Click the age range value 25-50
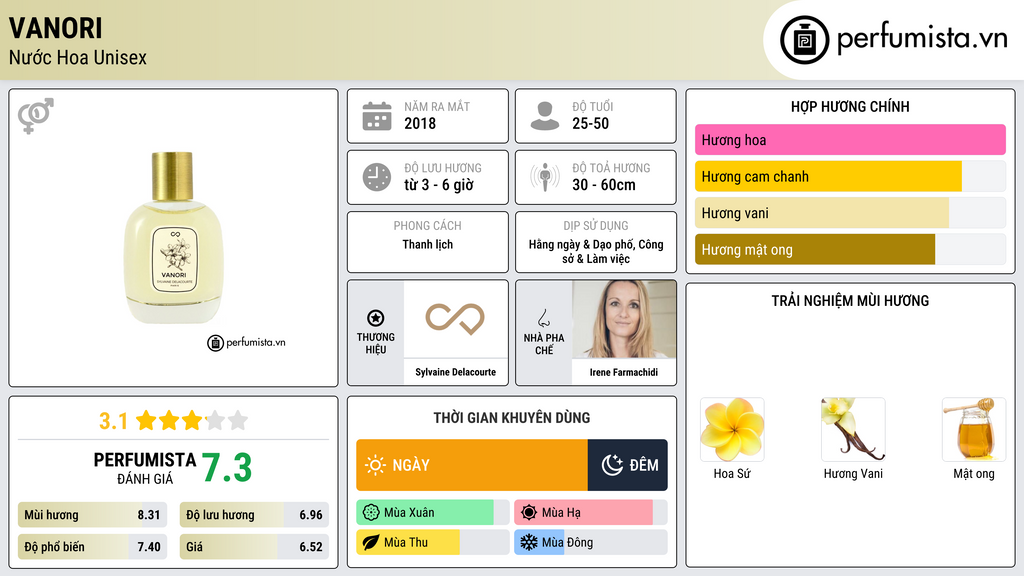The height and width of the screenshot is (576, 1024). pyautogui.click(x=590, y=123)
